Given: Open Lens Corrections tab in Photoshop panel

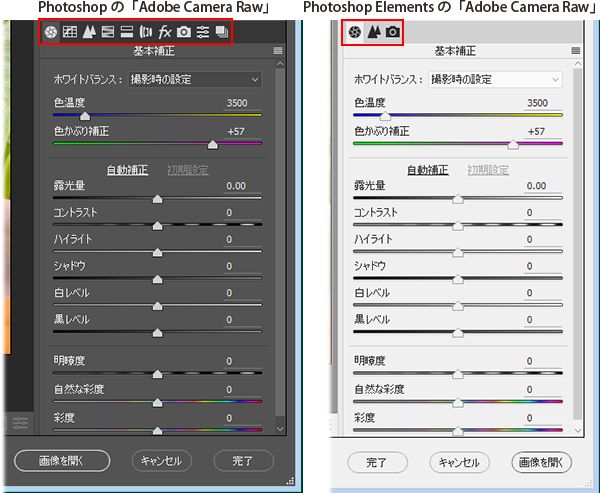Looking at the screenshot, I should tap(146, 32).
